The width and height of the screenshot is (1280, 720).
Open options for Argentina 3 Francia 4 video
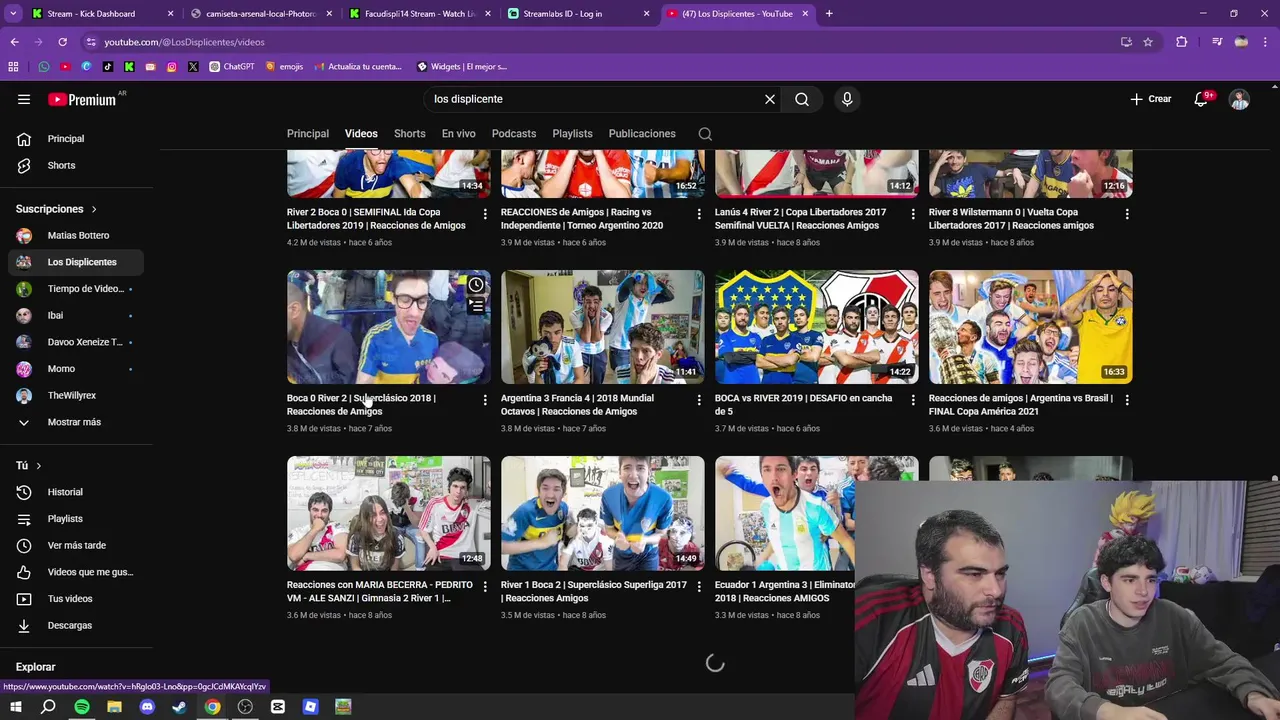tap(699, 400)
